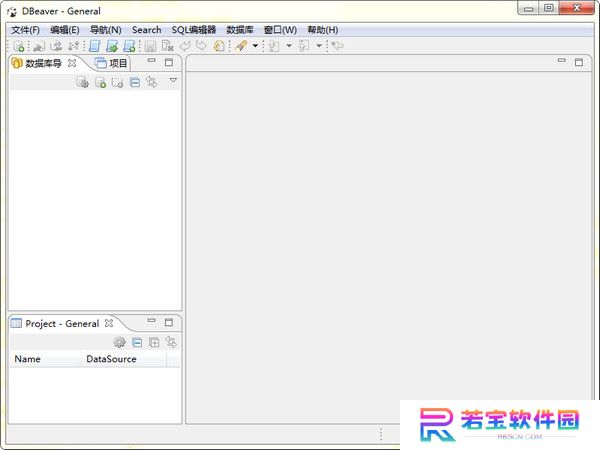The width and height of the screenshot is (600, 450).
Task: Click the Disconnect toolbar icon
Action: (x=73, y=46)
